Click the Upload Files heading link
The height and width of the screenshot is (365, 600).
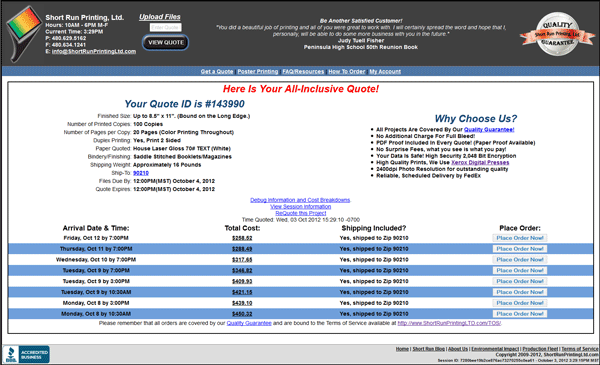pyautogui.click(x=160, y=17)
